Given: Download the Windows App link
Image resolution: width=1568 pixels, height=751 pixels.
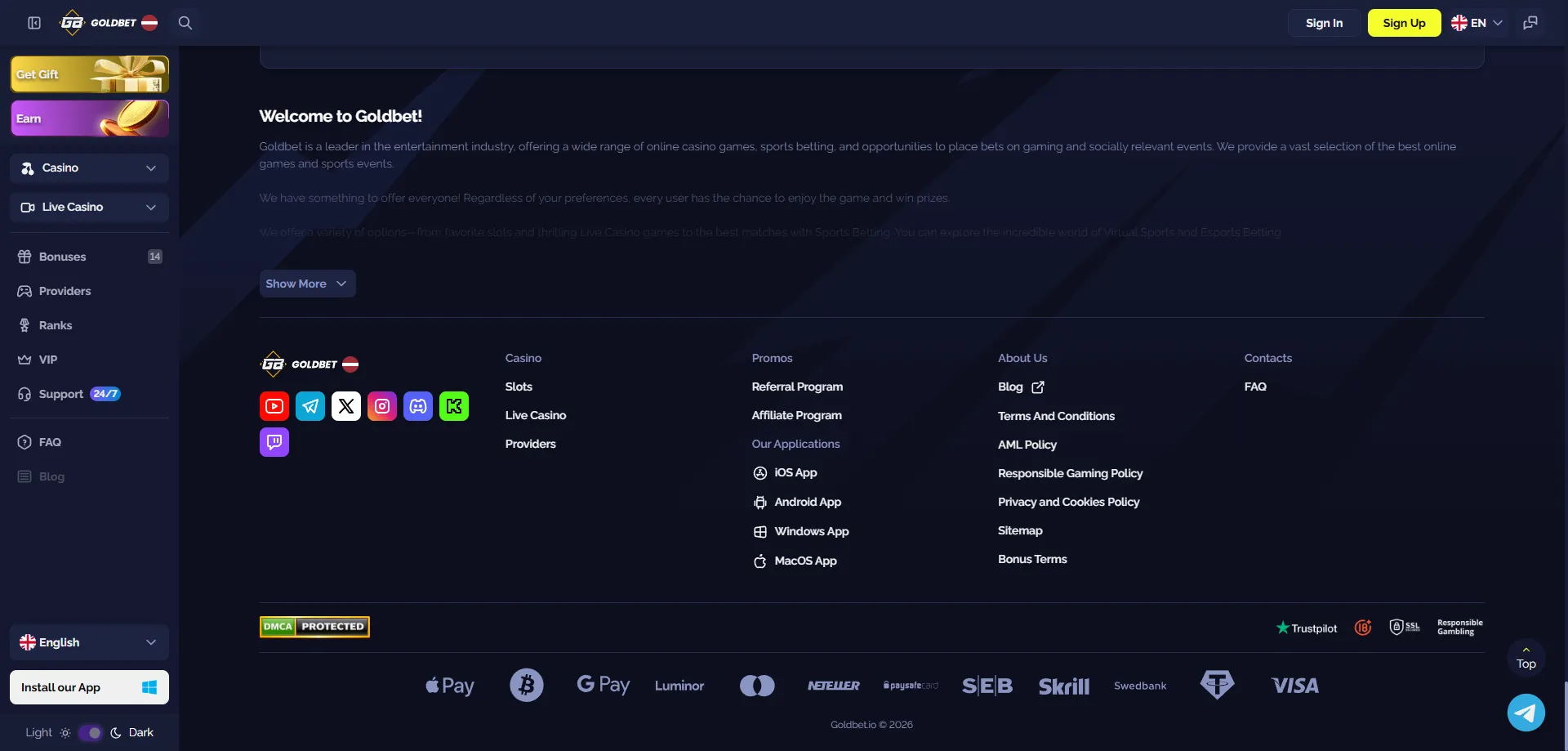Looking at the screenshot, I should click(x=800, y=531).
